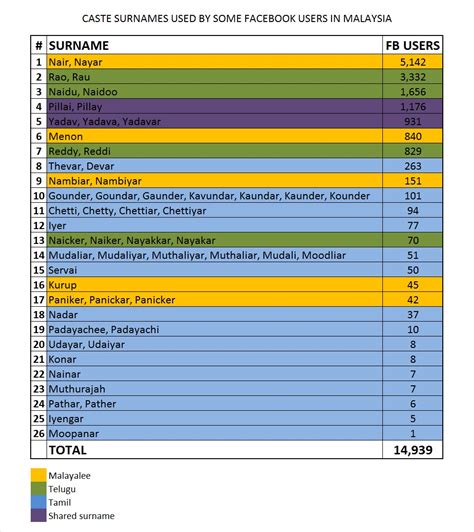Click the 840 user count value

coord(413,136)
